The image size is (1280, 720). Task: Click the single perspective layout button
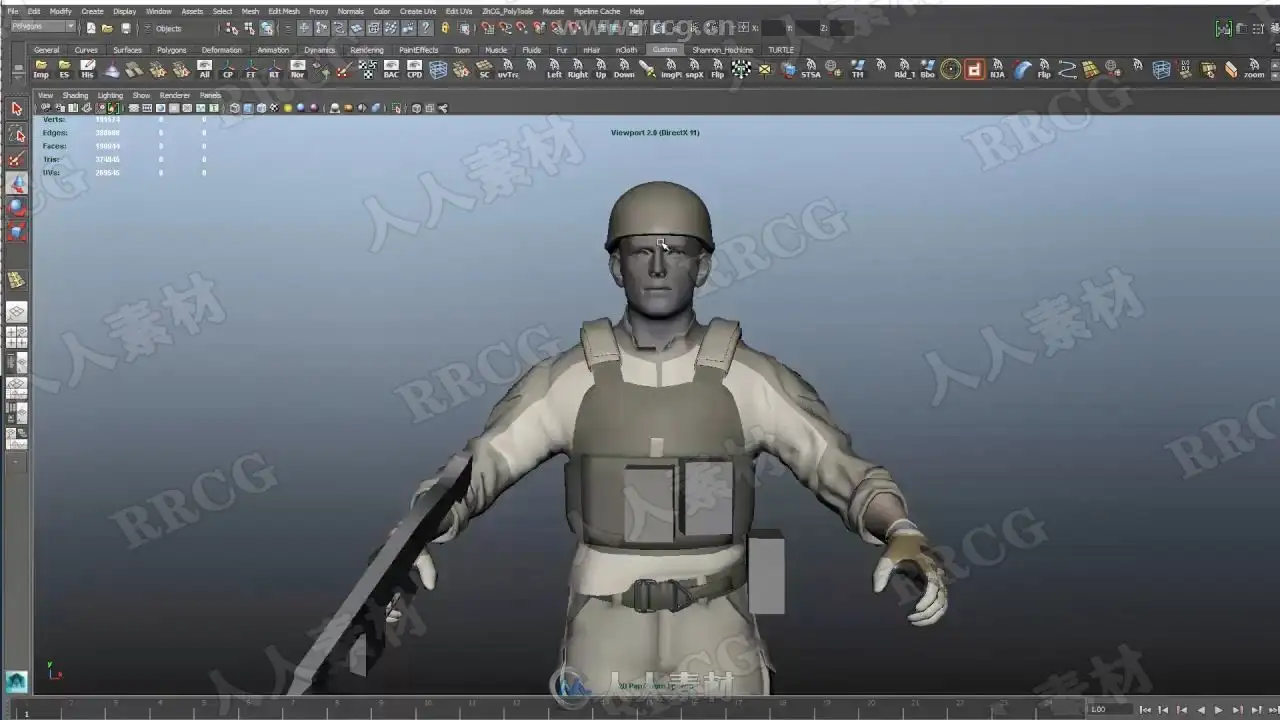pos(16,313)
